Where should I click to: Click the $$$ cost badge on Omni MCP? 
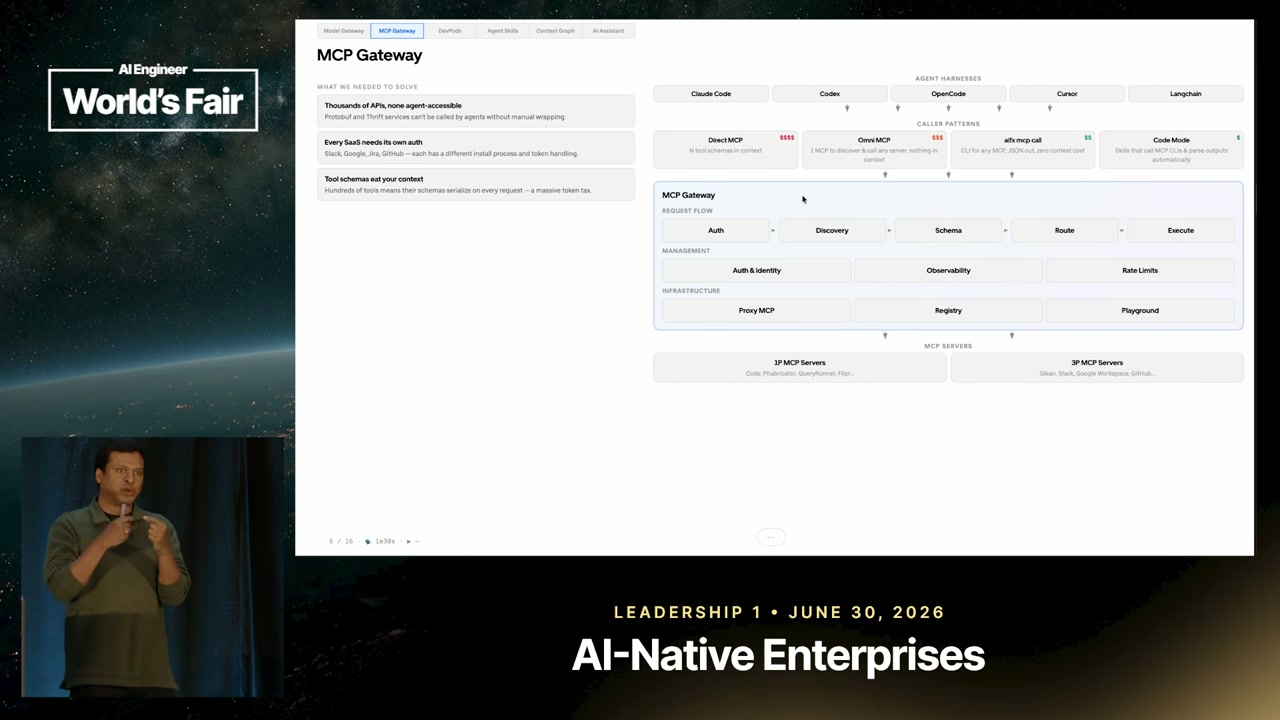pyautogui.click(x=937, y=138)
